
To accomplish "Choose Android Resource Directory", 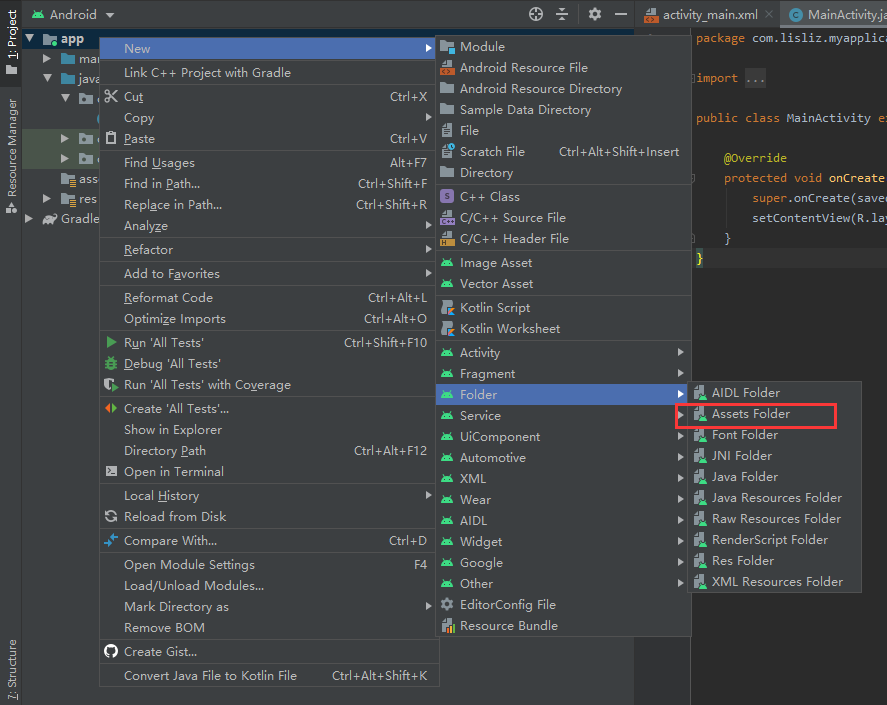I will [x=564, y=88].
